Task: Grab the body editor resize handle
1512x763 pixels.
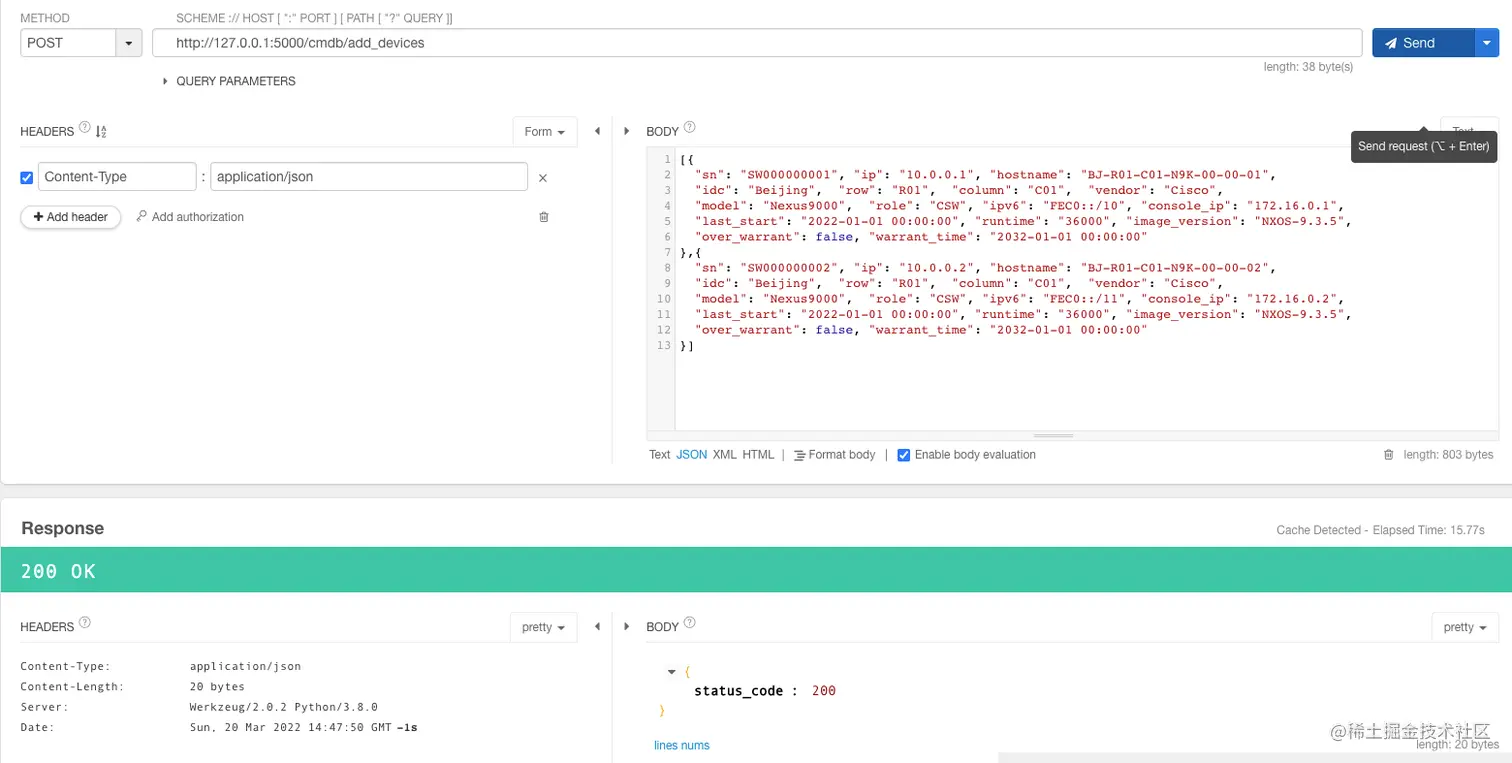Action: 1053,435
